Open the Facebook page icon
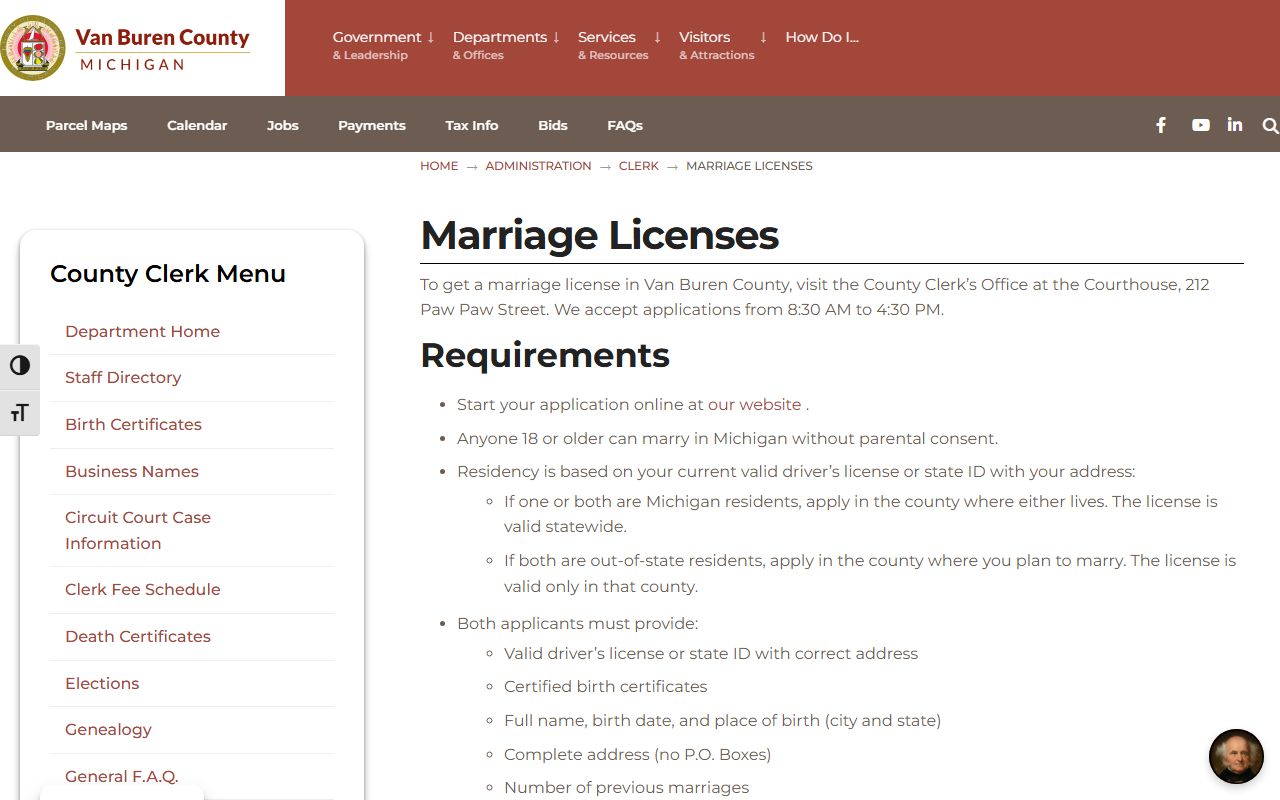This screenshot has height=800, width=1280. click(1161, 125)
